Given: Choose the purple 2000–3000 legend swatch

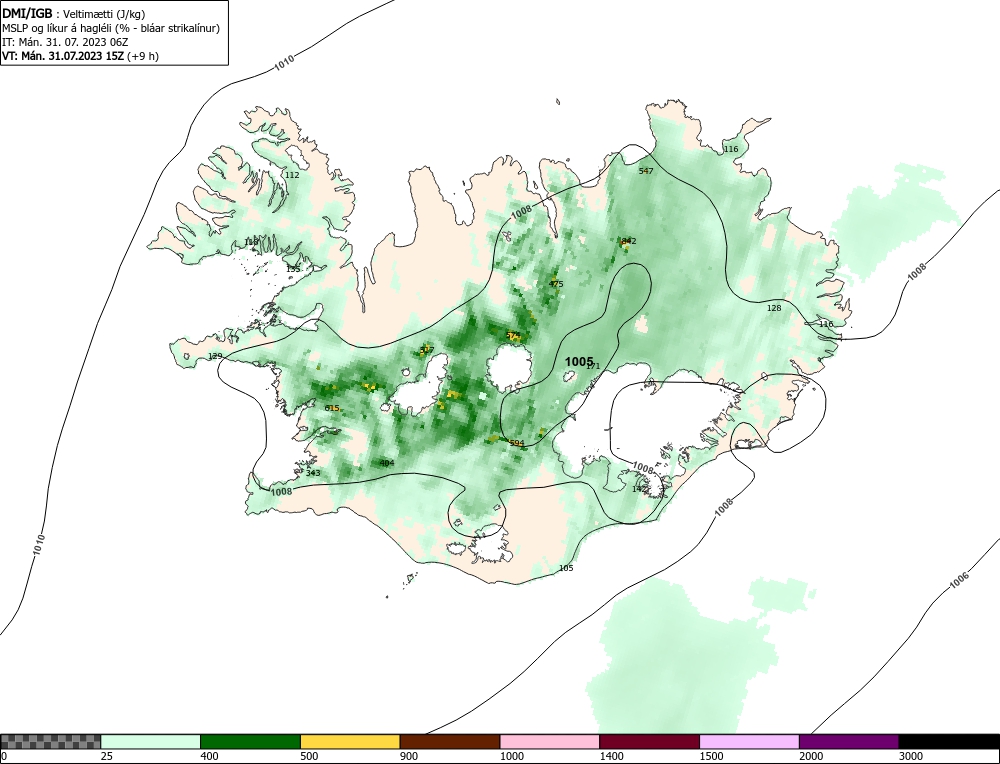Looking at the screenshot, I should [x=849, y=741].
